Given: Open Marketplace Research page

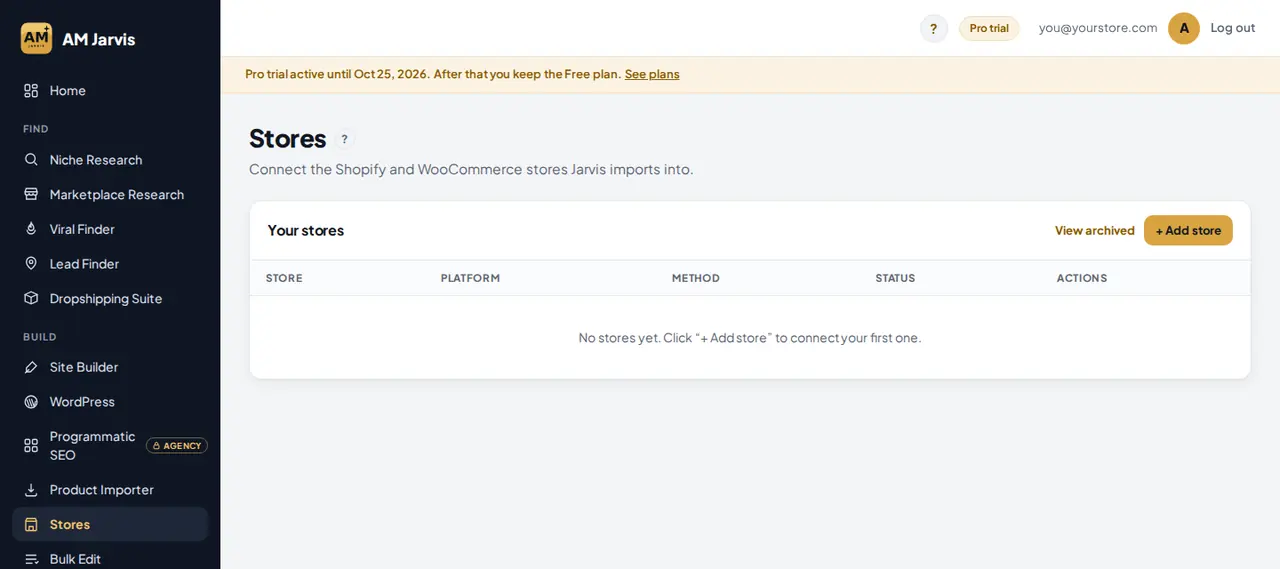Looking at the screenshot, I should point(110,194).
